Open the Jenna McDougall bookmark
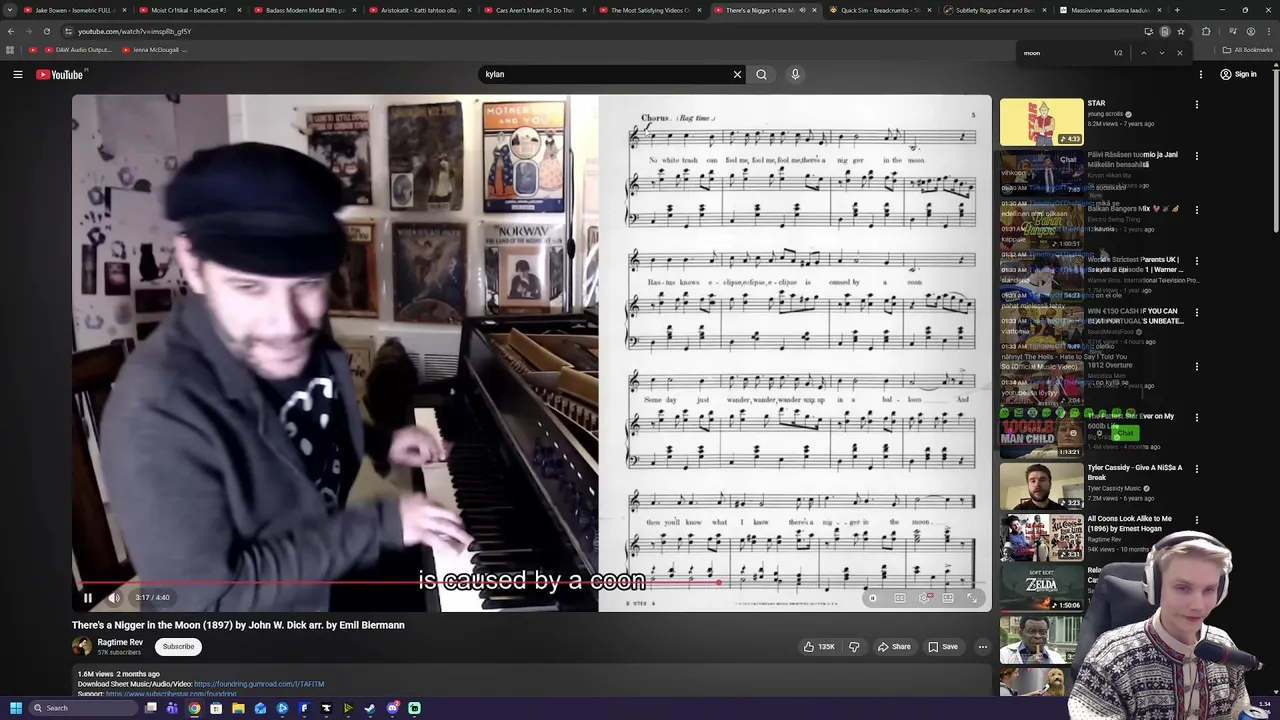The height and width of the screenshot is (720, 1280). coord(156,50)
